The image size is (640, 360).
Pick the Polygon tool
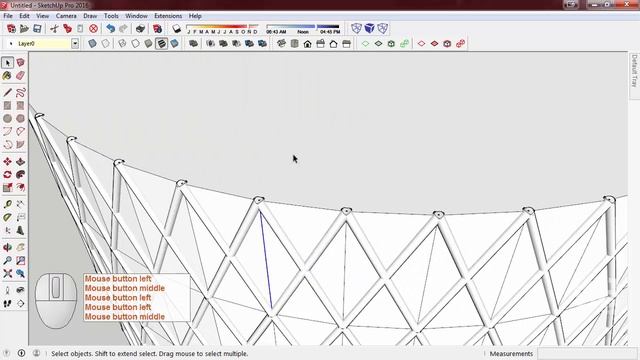20,118
